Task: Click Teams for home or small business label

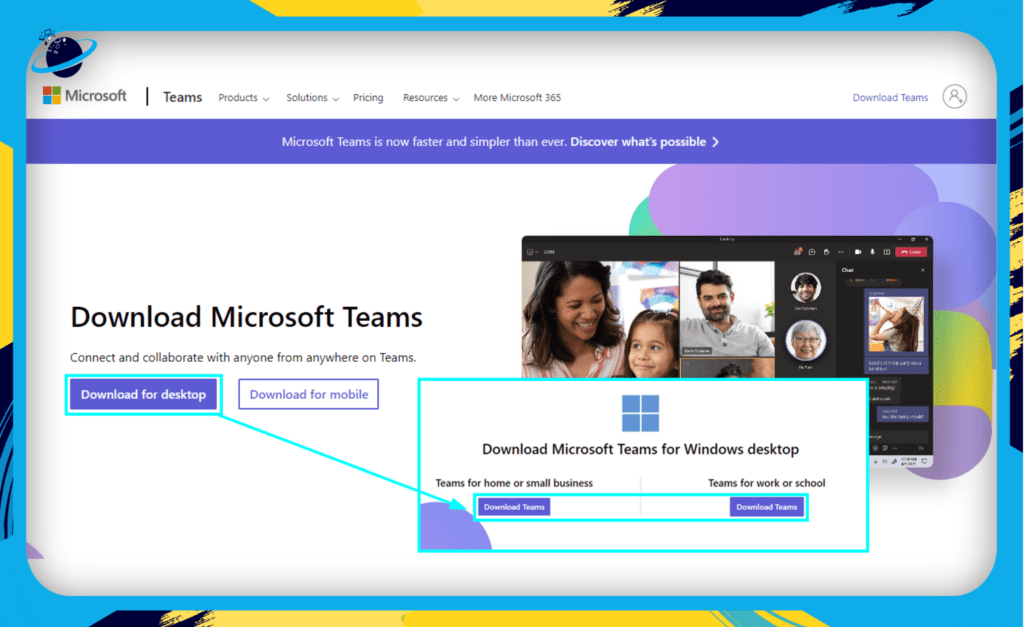Action: (x=514, y=483)
